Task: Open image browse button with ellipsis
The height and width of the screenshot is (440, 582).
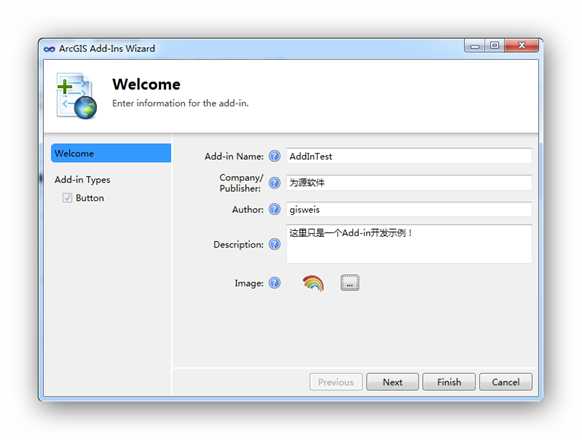Action: click(x=350, y=283)
